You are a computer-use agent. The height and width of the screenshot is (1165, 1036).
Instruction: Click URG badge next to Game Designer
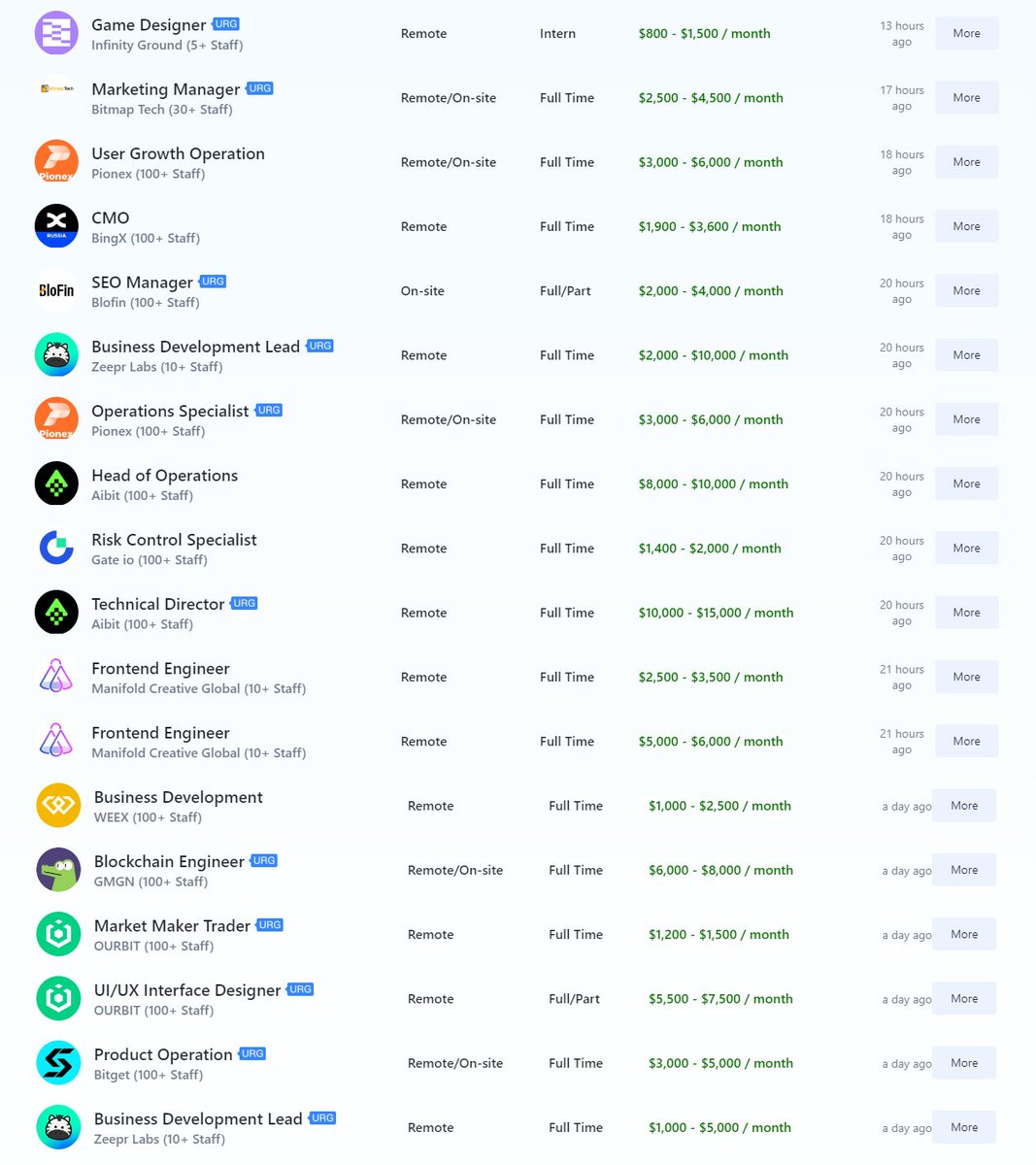coord(226,24)
